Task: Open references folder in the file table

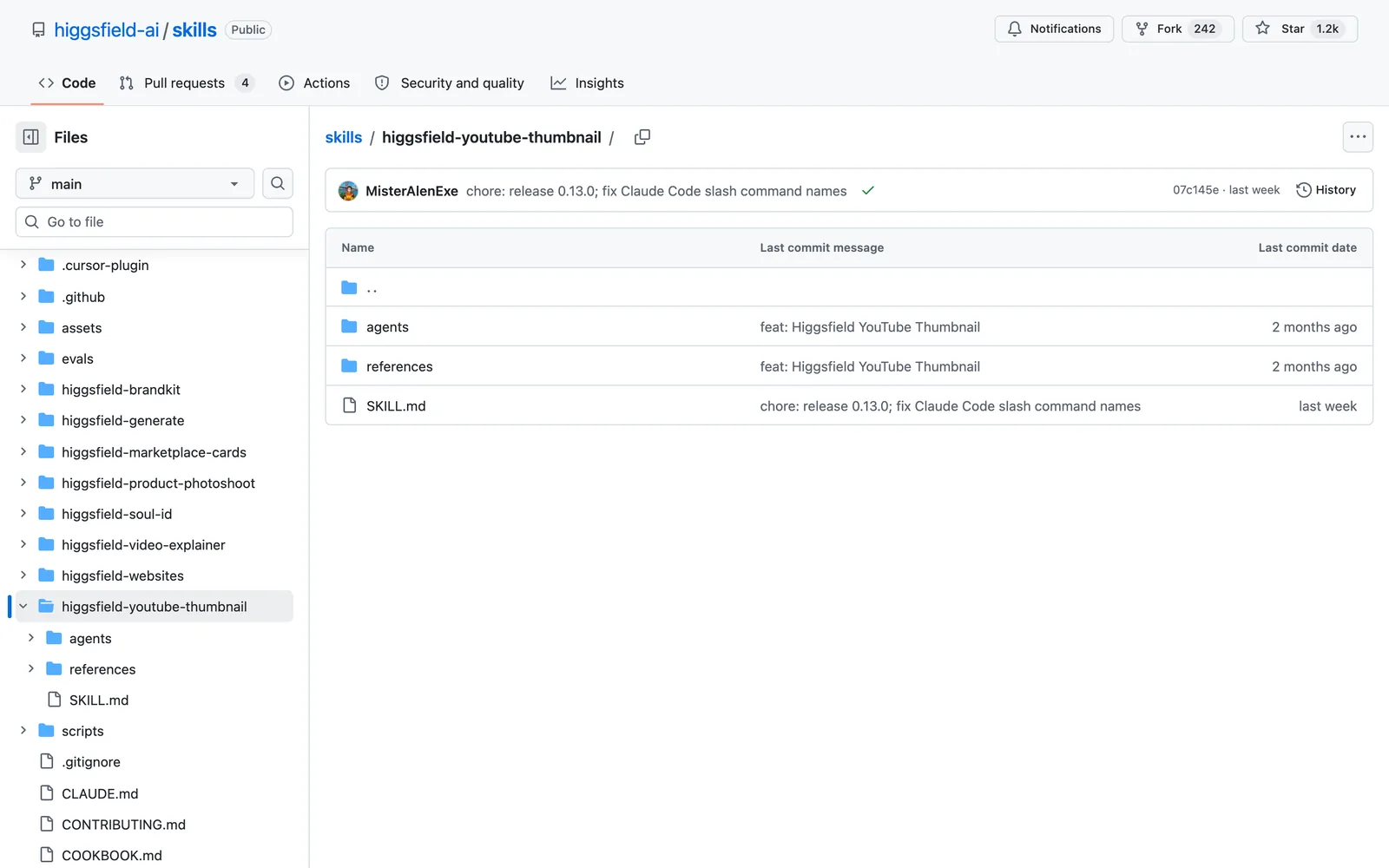Action: coord(399,366)
